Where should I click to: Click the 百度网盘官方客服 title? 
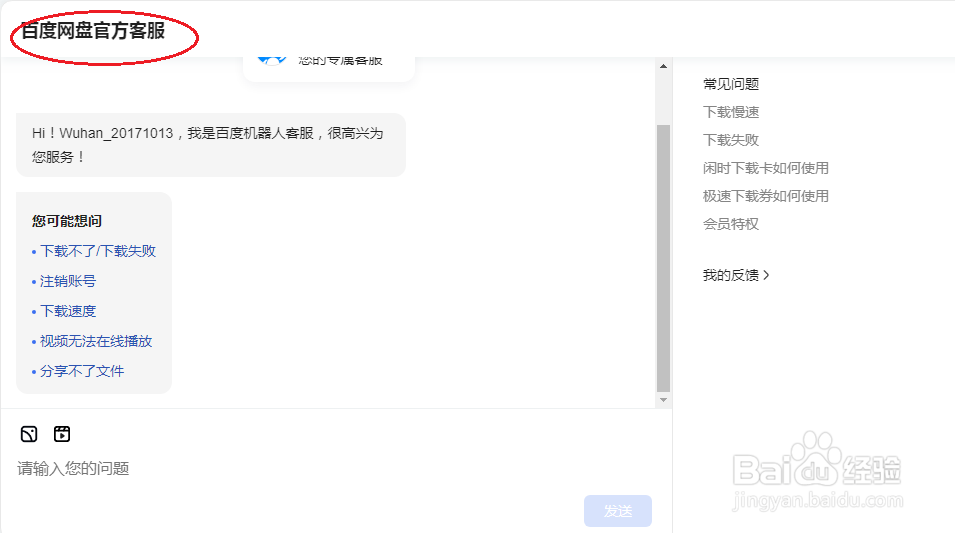(93, 30)
